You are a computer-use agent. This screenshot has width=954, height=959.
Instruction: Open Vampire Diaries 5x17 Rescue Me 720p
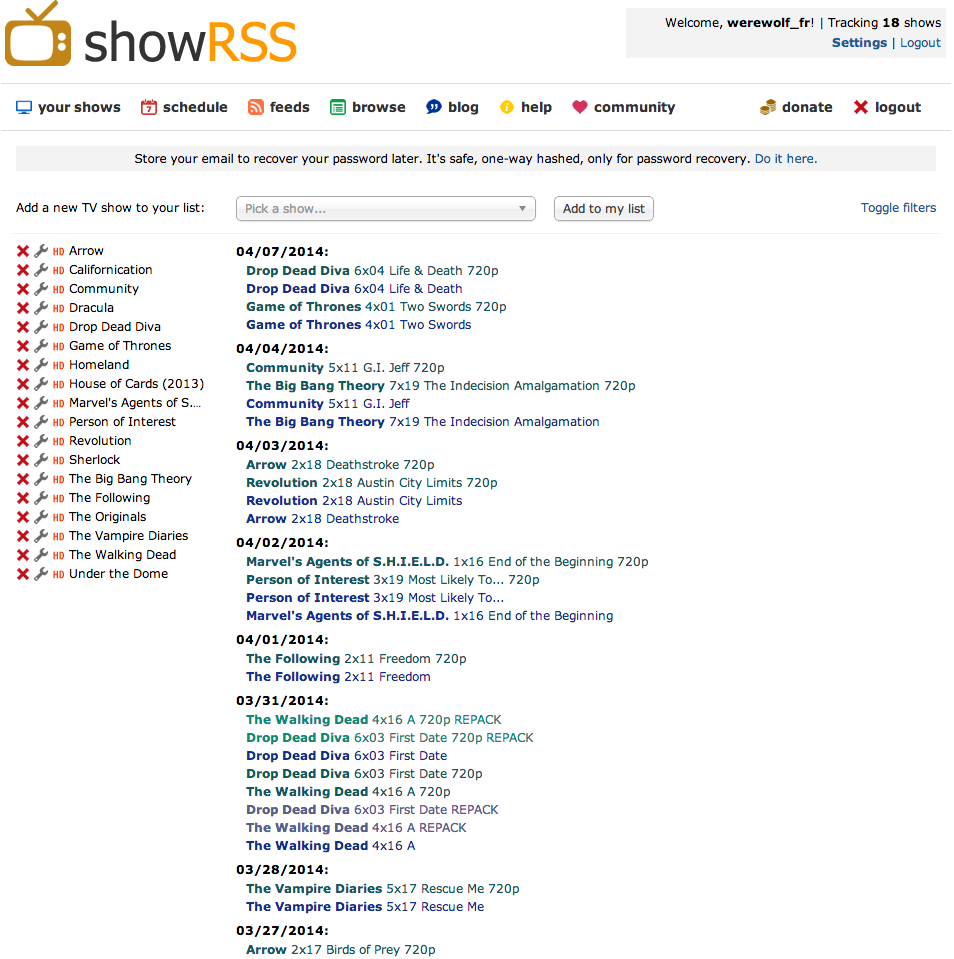383,889
